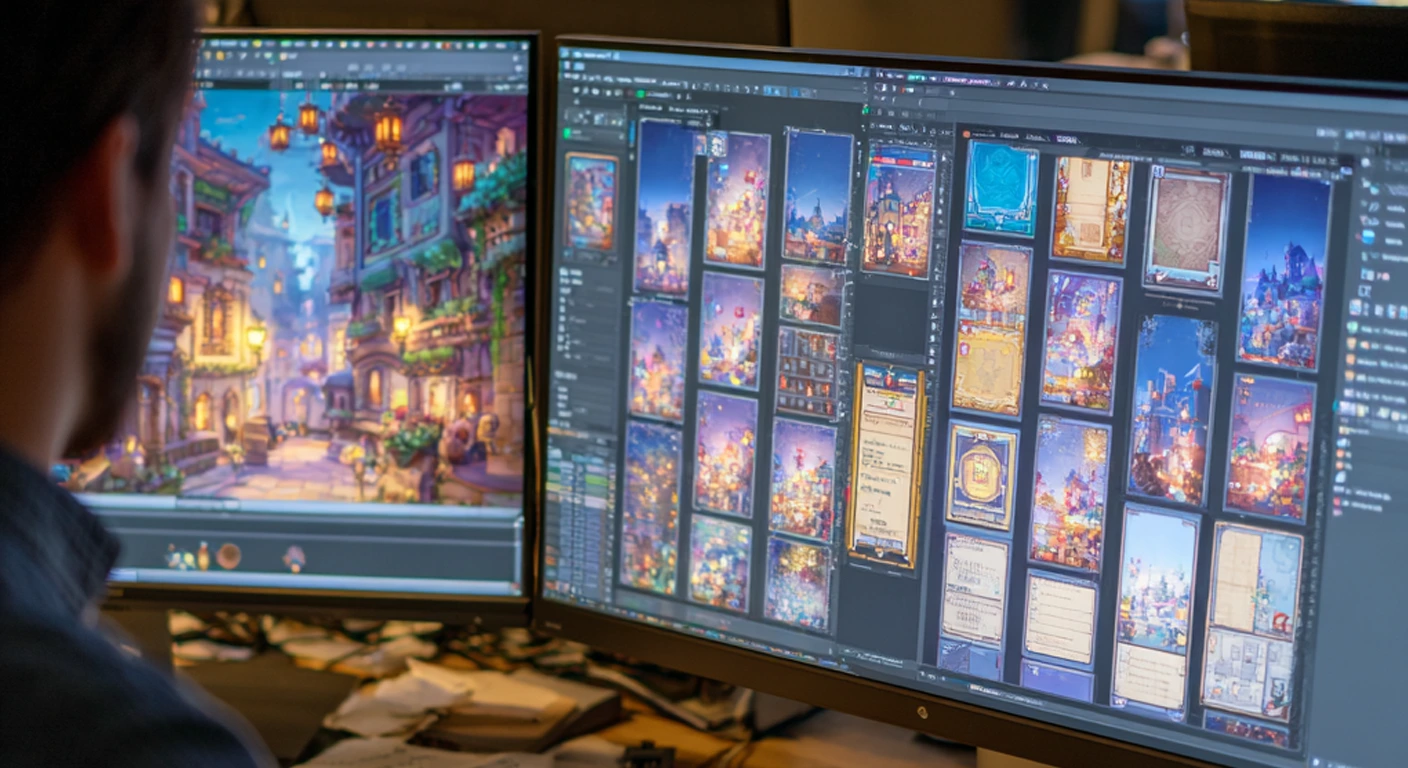Select the tall gold-framed parchment card
Viewport: 1408px width, 768px height.
(x=886, y=462)
